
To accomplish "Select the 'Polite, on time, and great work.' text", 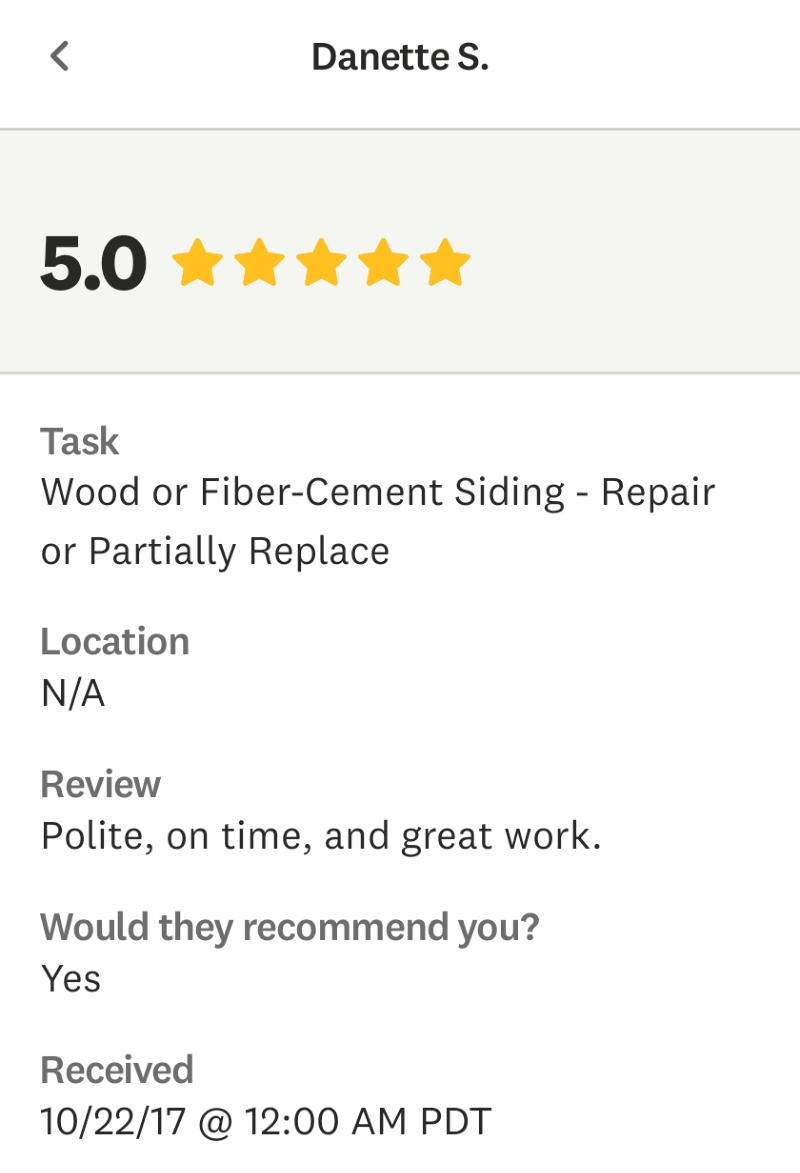I will 321,836.
